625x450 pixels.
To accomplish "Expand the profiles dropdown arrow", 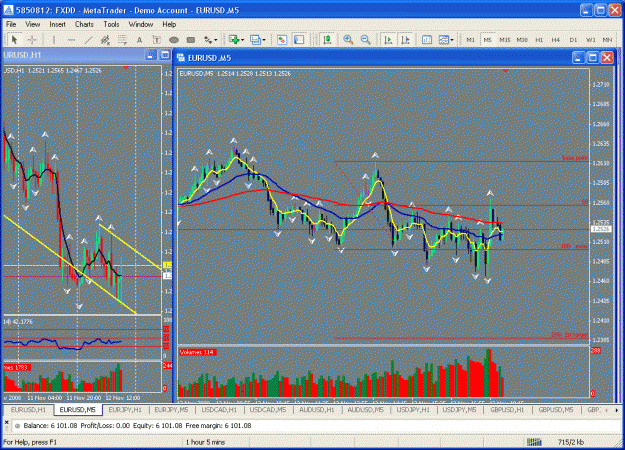I will [x=263, y=40].
